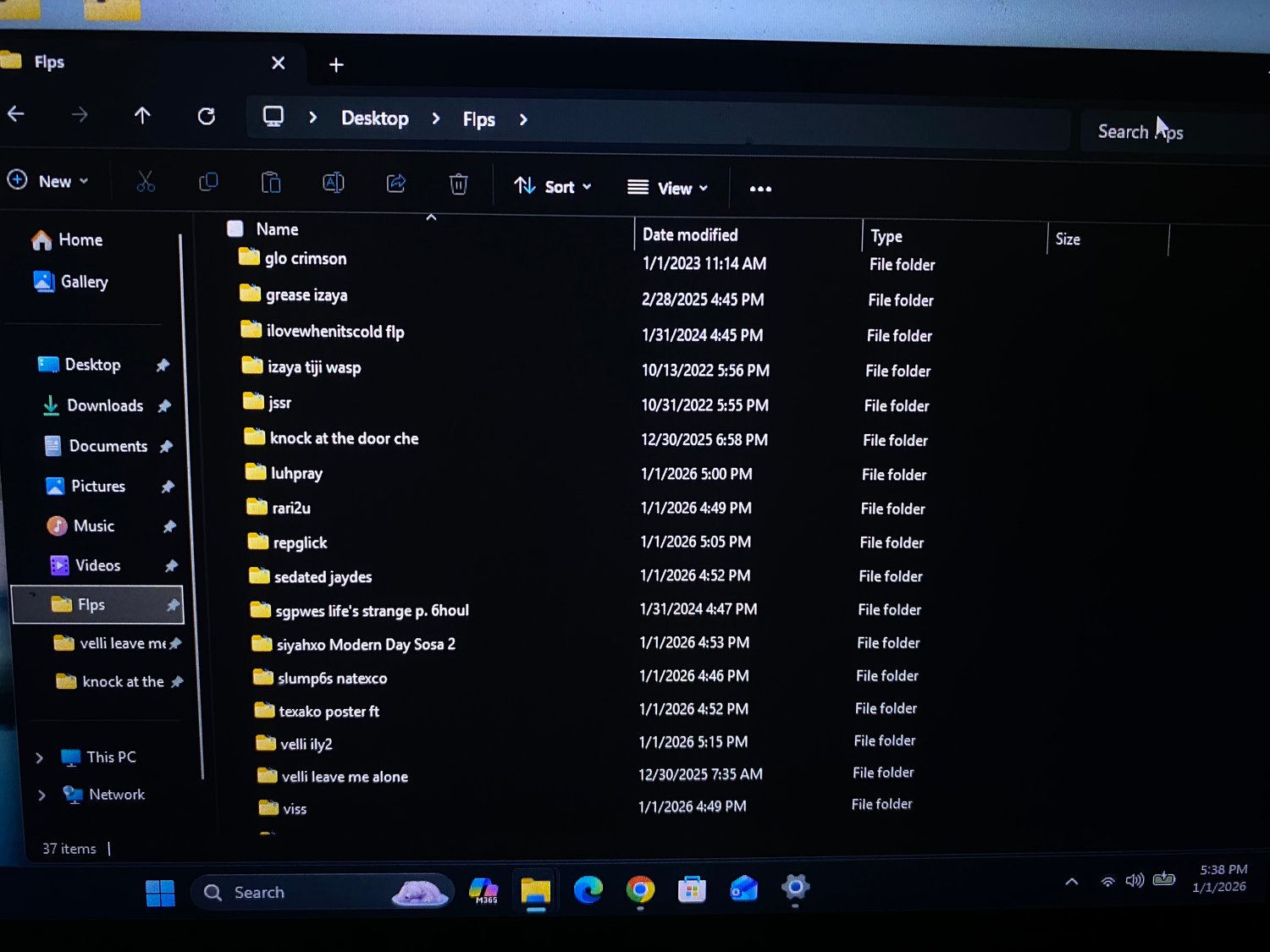The height and width of the screenshot is (952, 1270).
Task: Open the See more three-dots menu
Action: click(760, 189)
